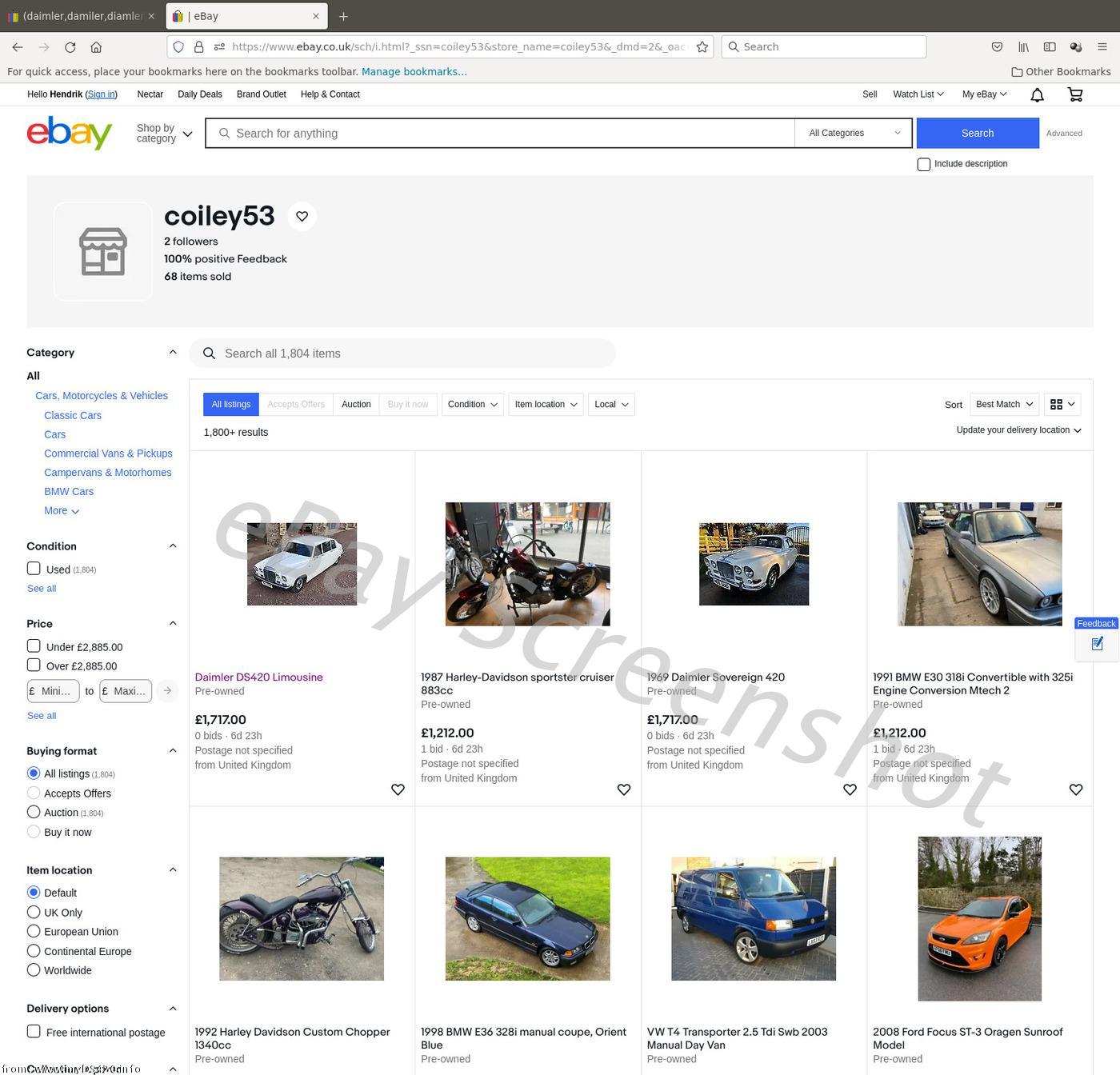Reload the page in browser
This screenshot has height=1075, width=1120.
(70, 47)
